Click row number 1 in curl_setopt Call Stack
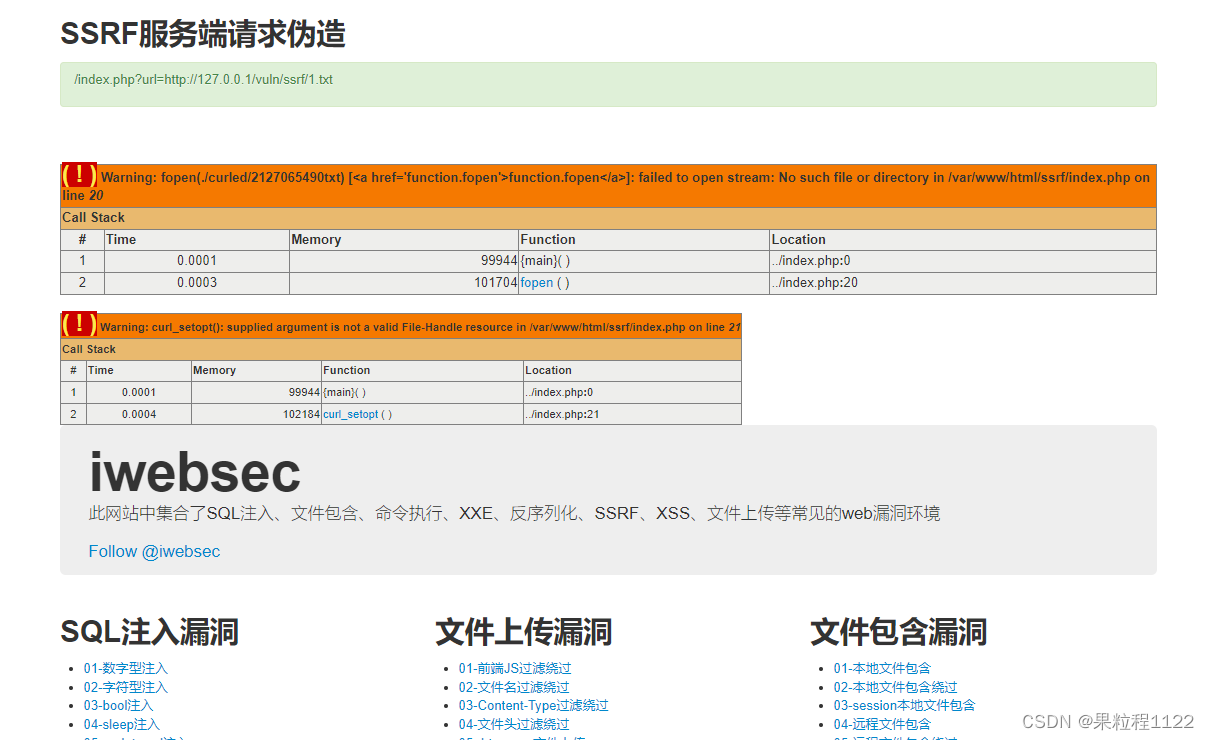This screenshot has height=740, width=1209. click(73, 392)
